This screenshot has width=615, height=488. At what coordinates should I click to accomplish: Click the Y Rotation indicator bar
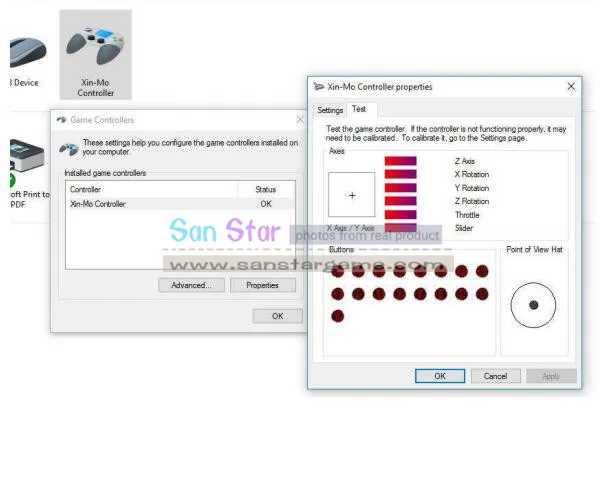click(400, 188)
